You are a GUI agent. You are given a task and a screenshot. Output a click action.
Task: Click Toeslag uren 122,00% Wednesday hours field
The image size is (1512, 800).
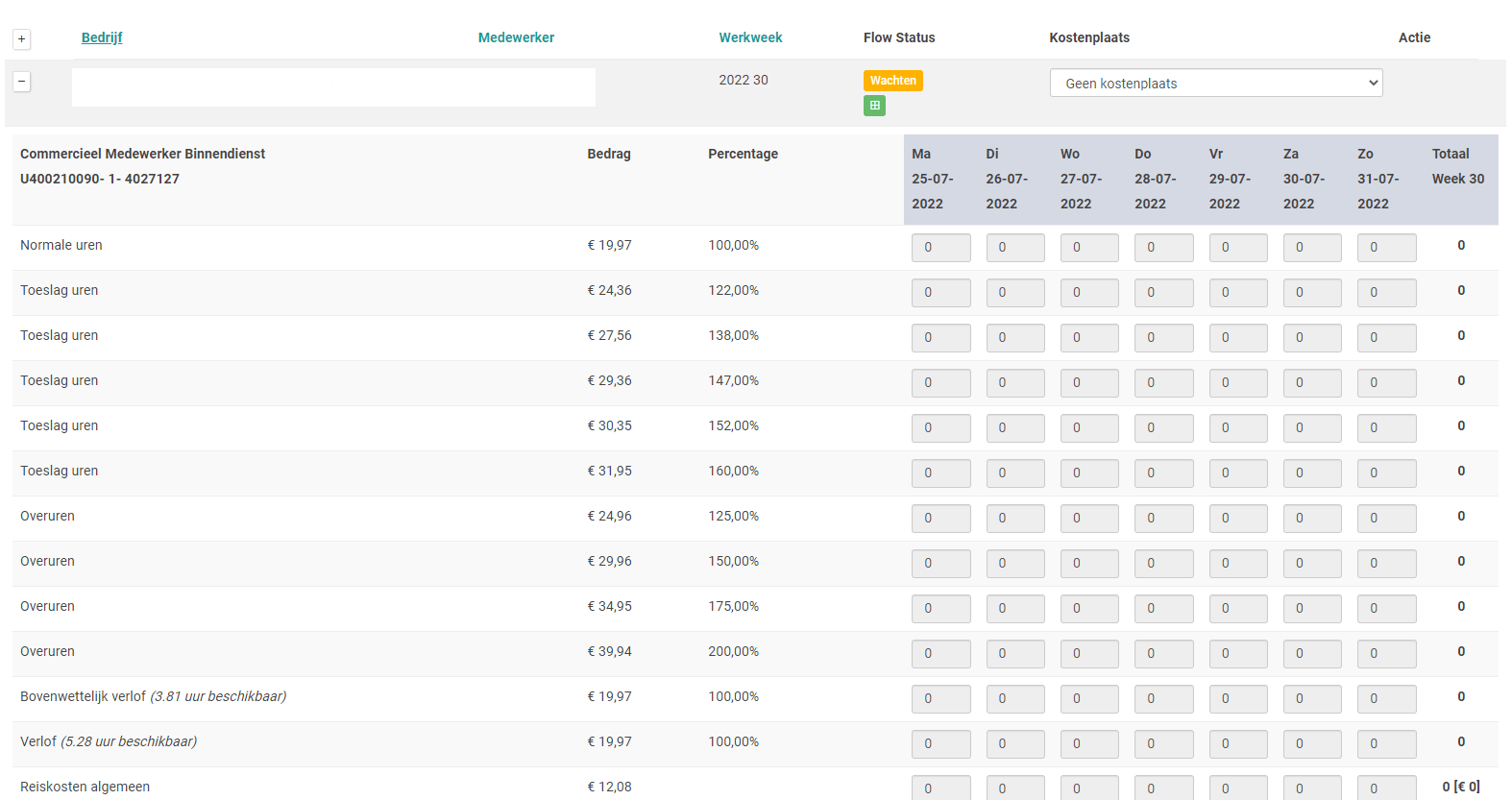point(1089,293)
